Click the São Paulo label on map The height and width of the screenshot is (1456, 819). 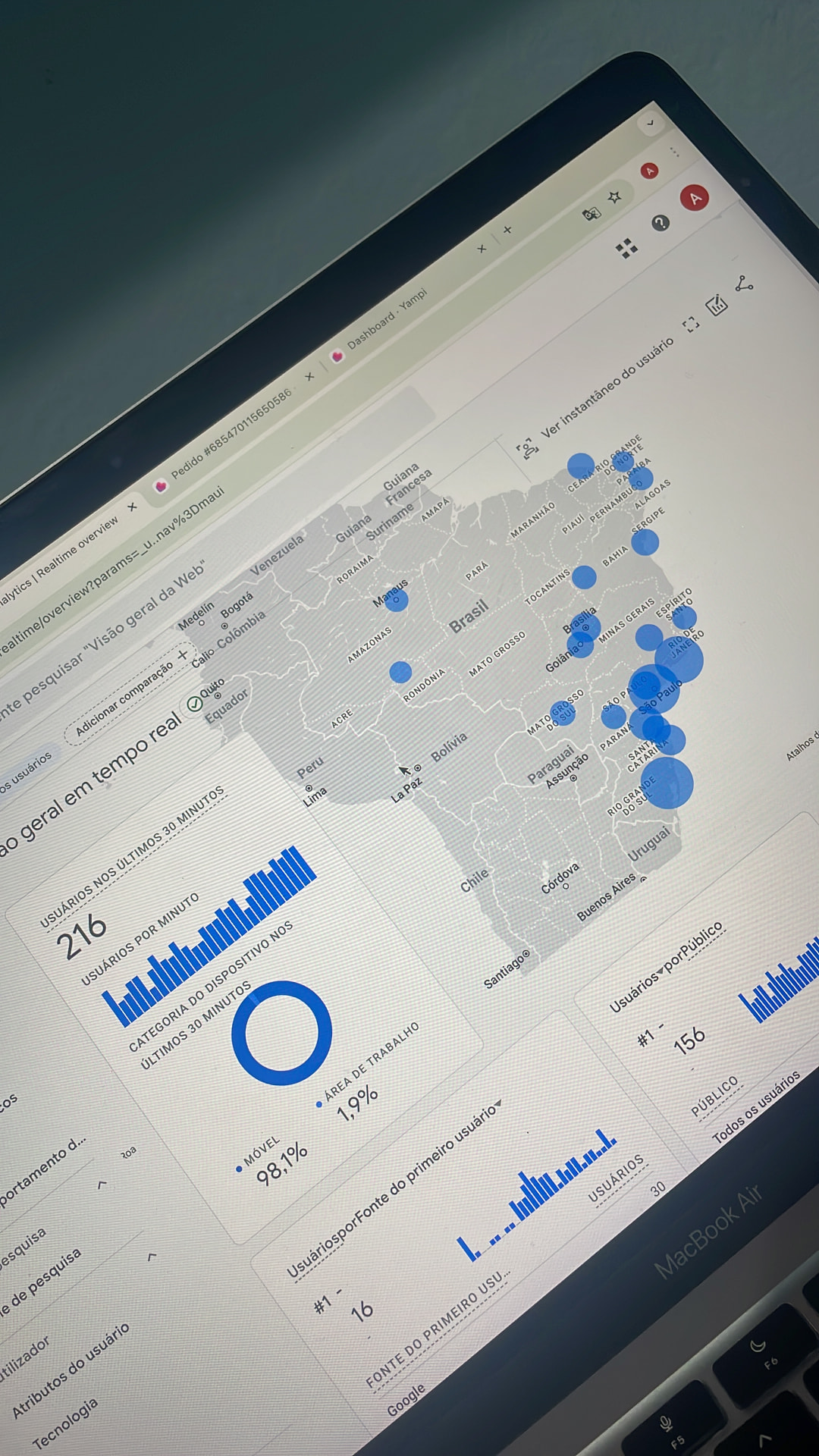click(x=661, y=696)
